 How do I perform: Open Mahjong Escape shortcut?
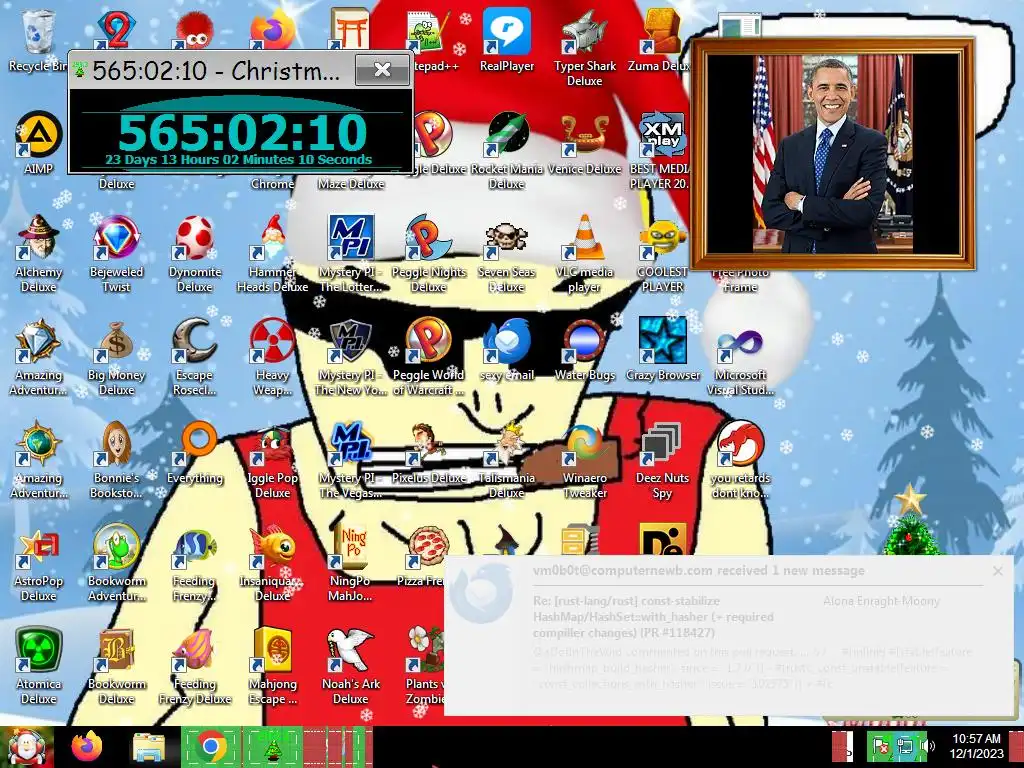click(272, 667)
